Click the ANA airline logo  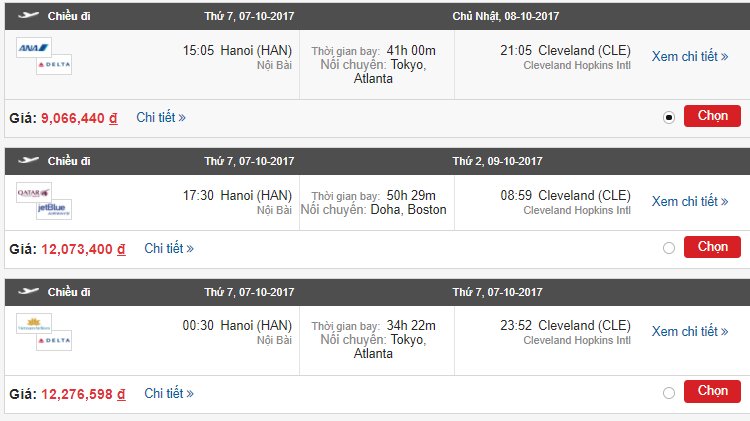(34, 47)
